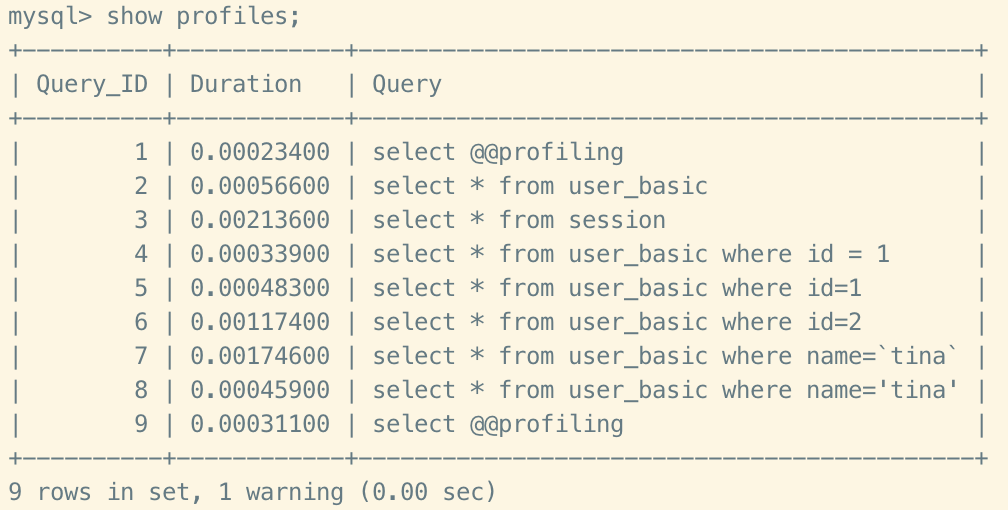
Task: Click Query_ID number 5
Action: [x=141, y=289]
